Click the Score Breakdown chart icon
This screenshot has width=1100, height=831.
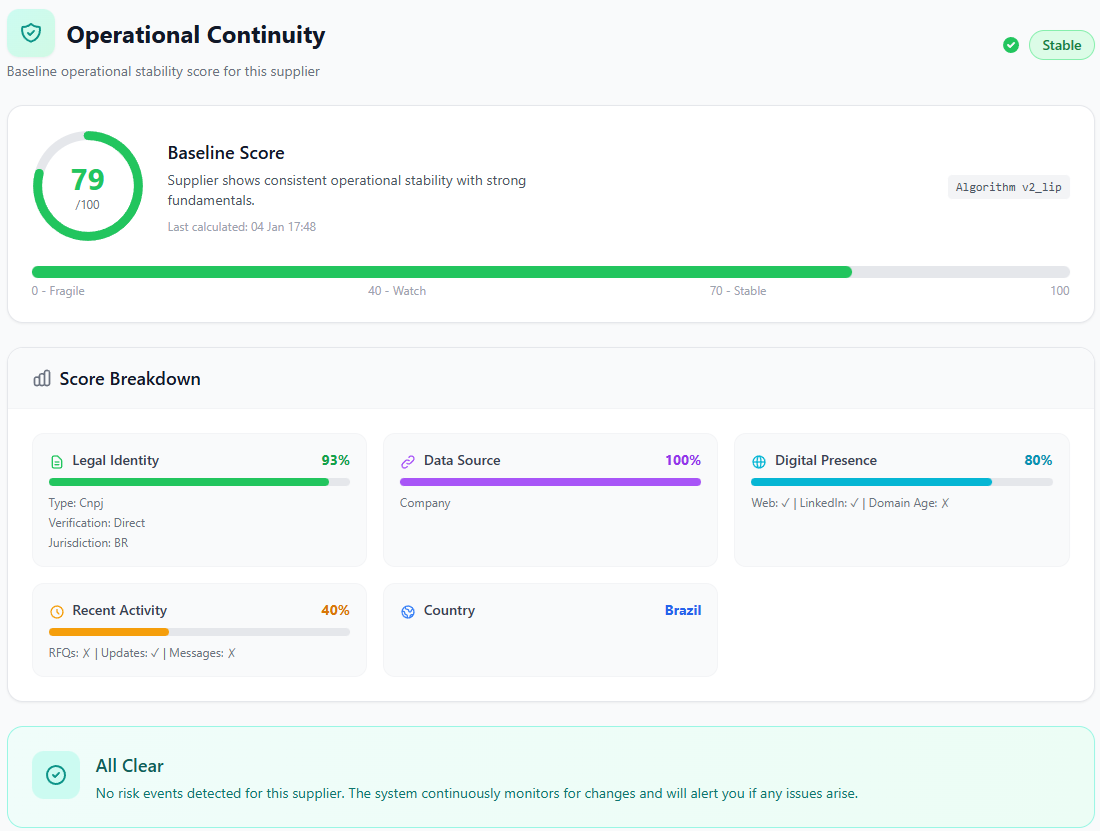[x=41, y=378]
